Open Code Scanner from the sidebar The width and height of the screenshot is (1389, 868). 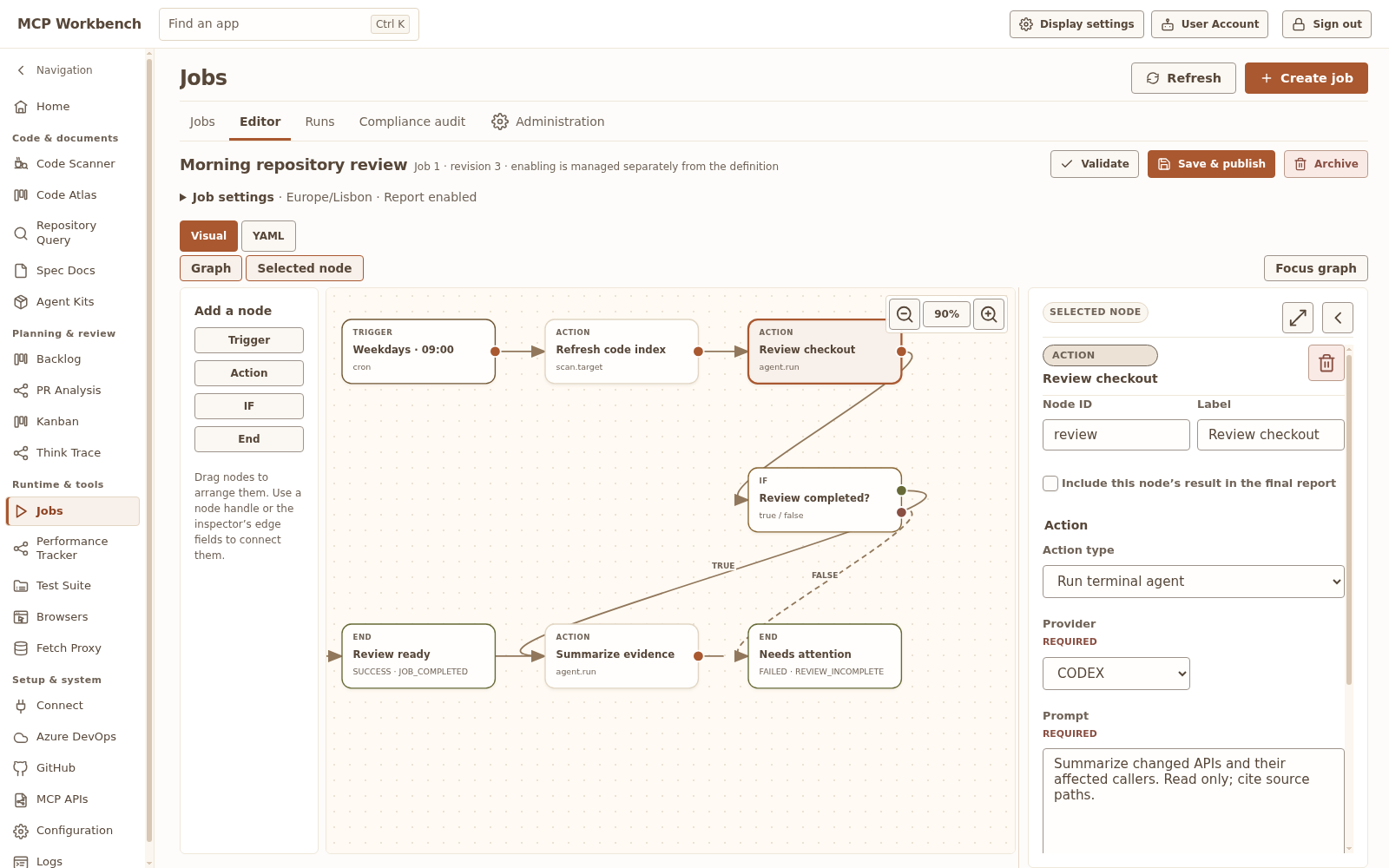(x=73, y=164)
